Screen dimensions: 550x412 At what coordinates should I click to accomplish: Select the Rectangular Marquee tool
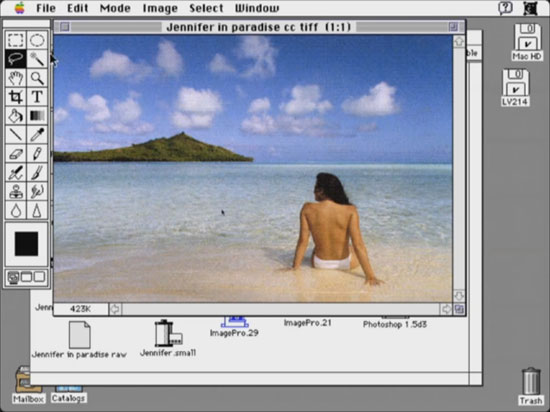(16, 40)
